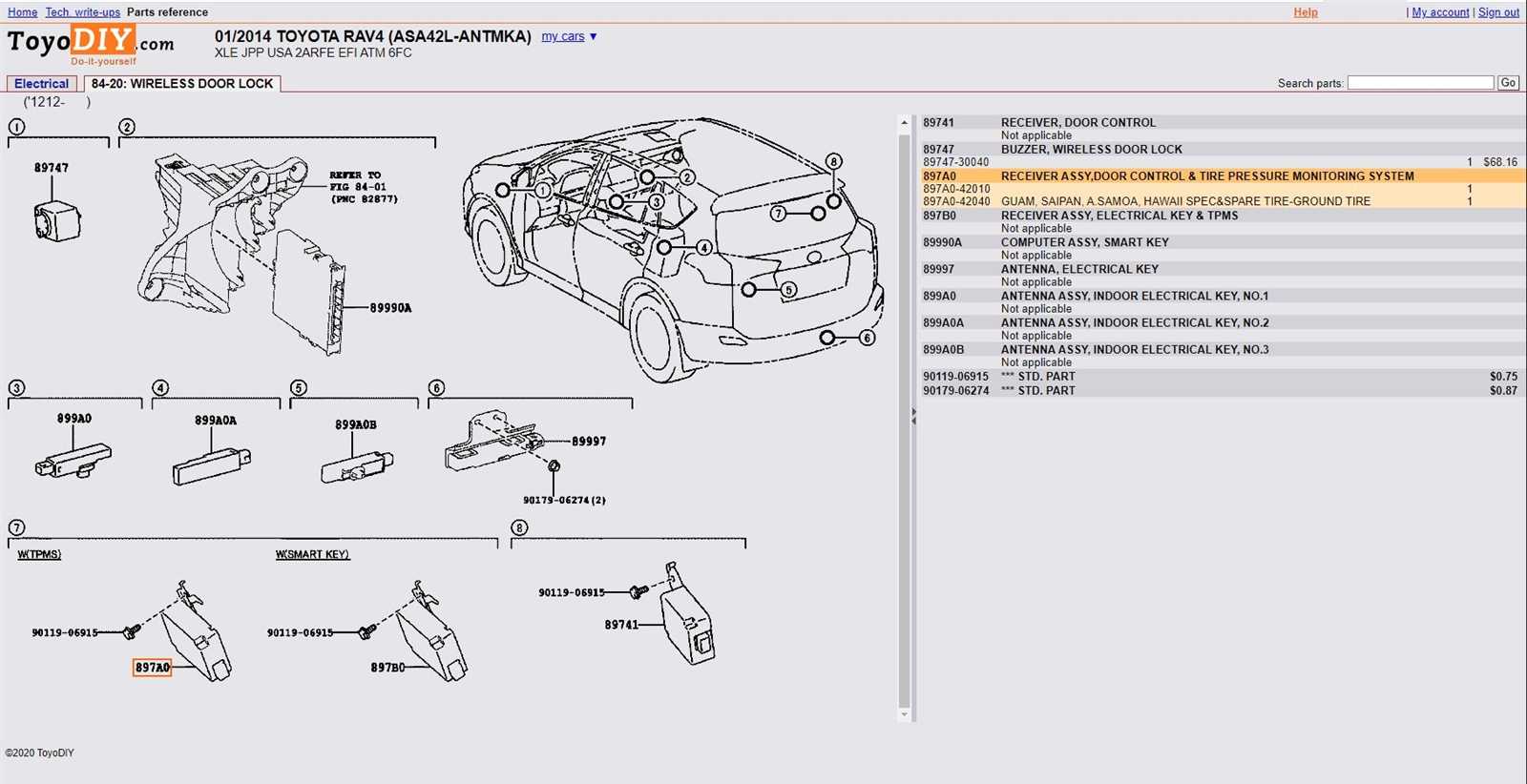Click part number 89747-30040

(955, 162)
